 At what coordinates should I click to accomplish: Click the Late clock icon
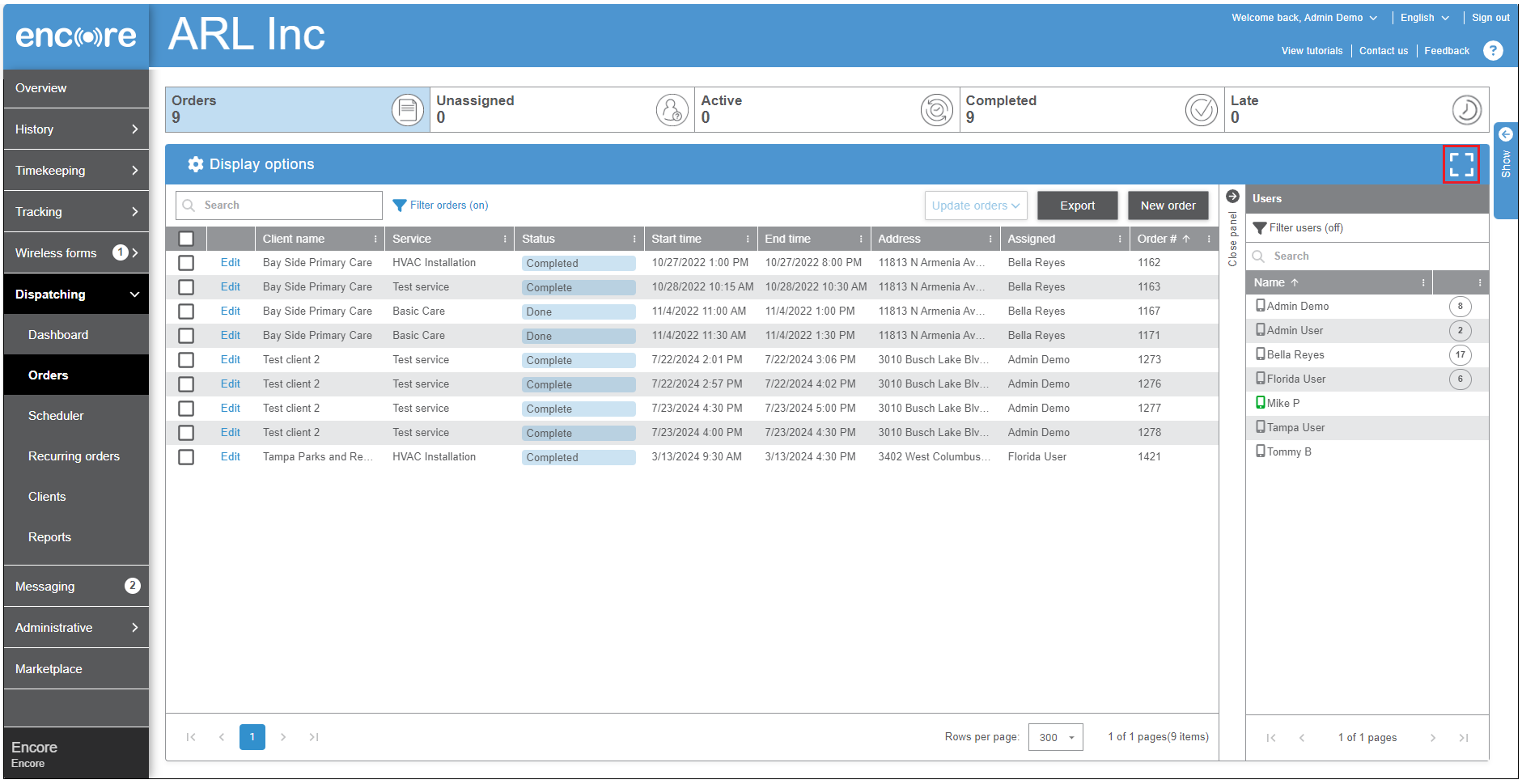click(x=1466, y=109)
